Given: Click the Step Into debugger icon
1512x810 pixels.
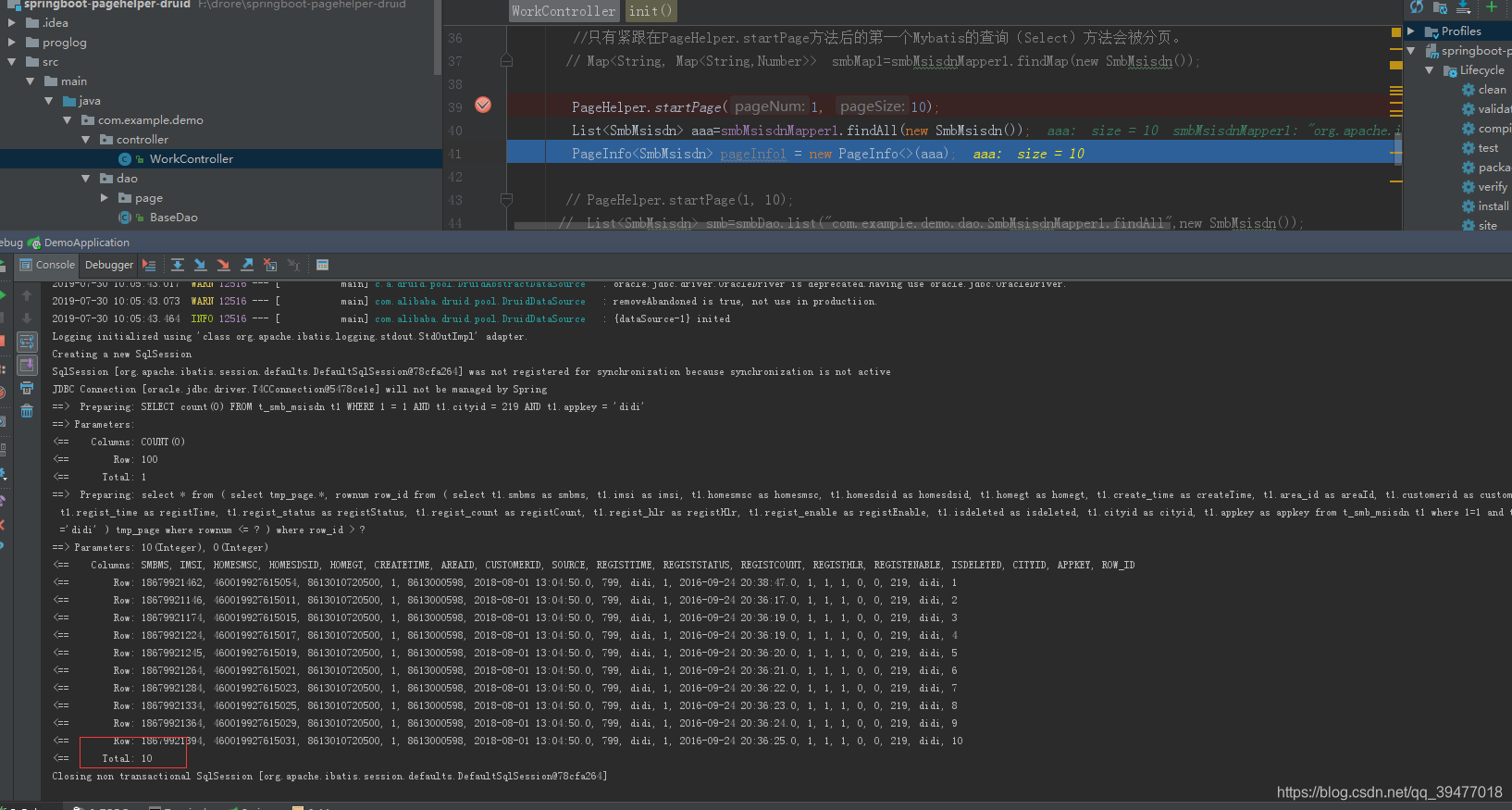Looking at the screenshot, I should tap(200, 265).
